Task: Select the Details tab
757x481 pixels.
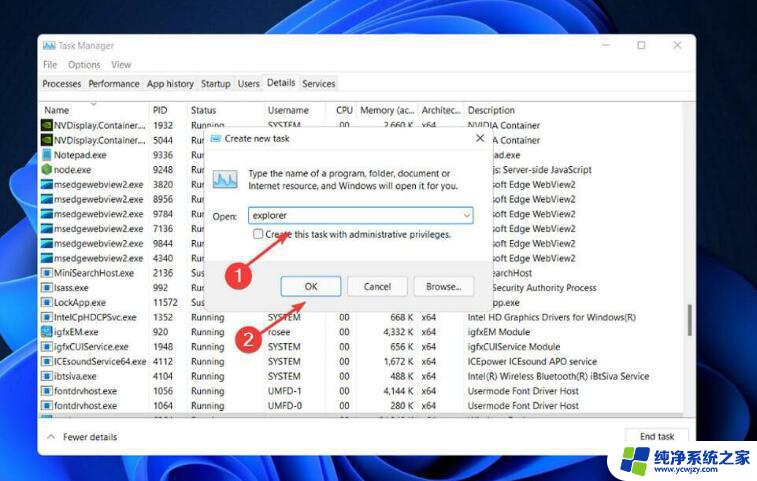Action: coord(281,83)
